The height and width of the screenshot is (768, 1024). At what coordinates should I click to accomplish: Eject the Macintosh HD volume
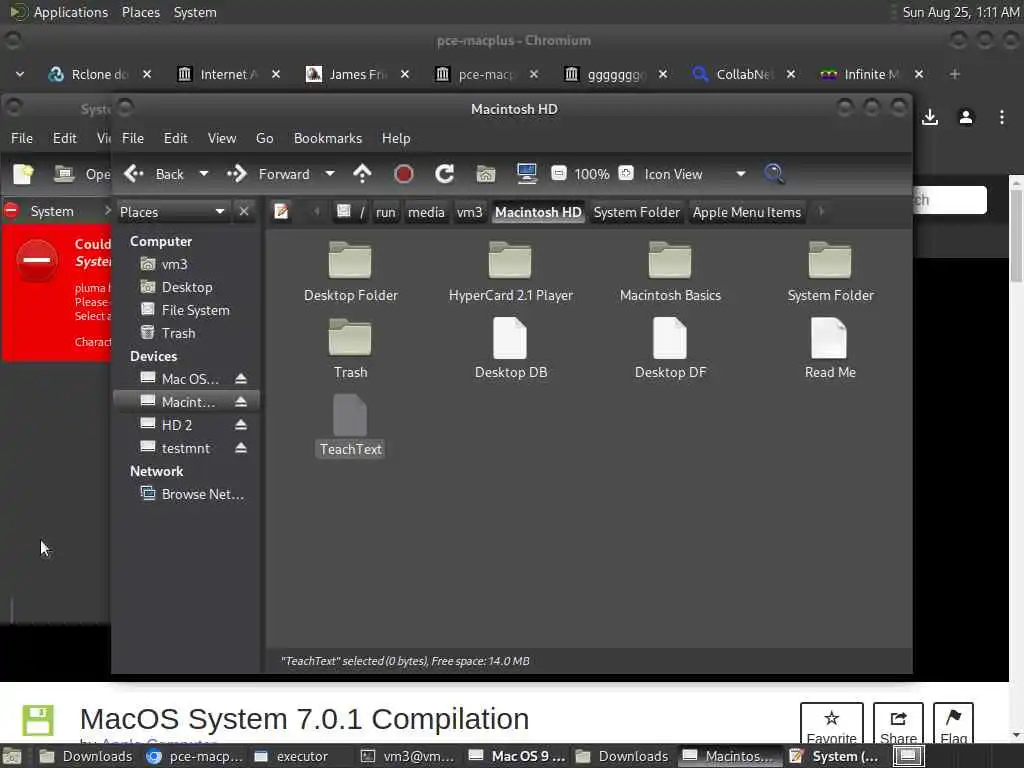(241, 402)
